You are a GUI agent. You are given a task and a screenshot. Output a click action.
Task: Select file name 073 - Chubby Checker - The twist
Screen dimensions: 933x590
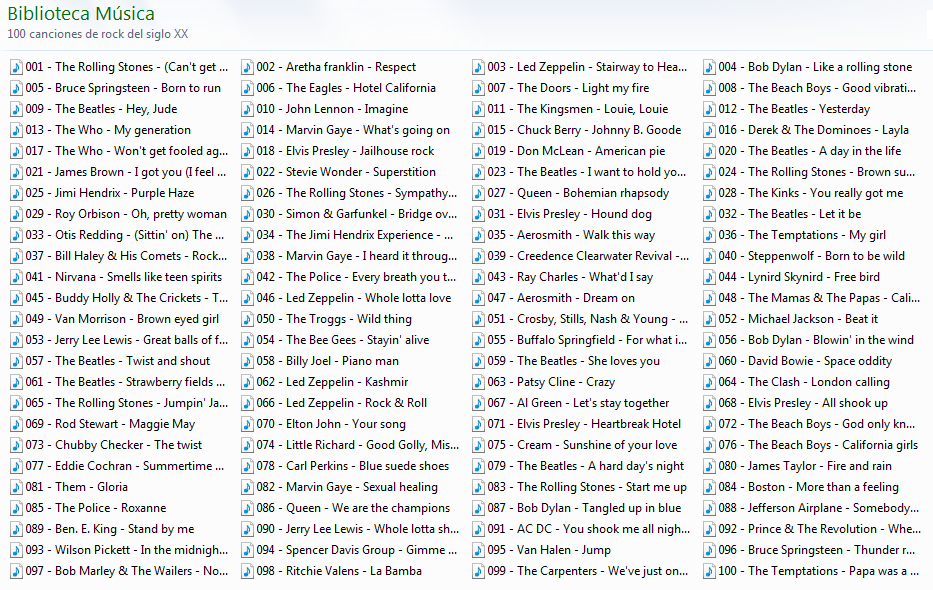[114, 445]
